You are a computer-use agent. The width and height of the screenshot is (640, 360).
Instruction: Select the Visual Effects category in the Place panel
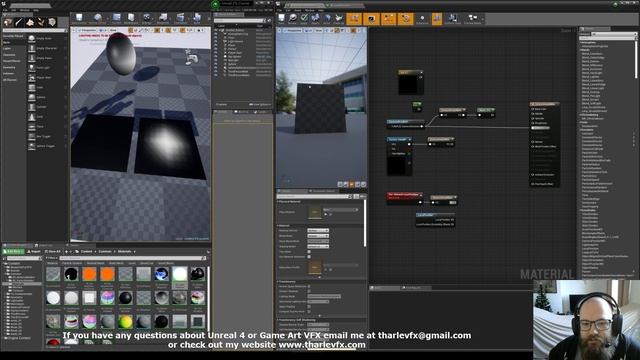(12, 61)
